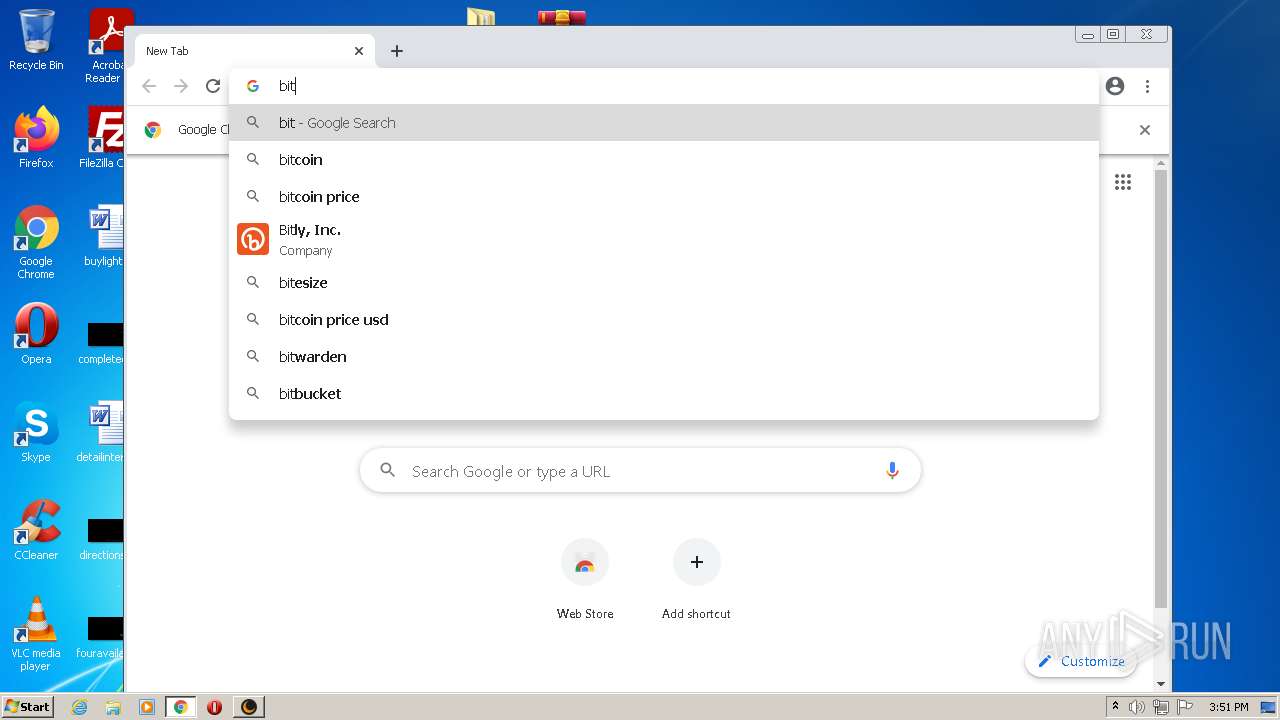This screenshot has width=1280, height=720.
Task: Open Skype desktop shortcut
Action: pyautogui.click(x=36, y=431)
